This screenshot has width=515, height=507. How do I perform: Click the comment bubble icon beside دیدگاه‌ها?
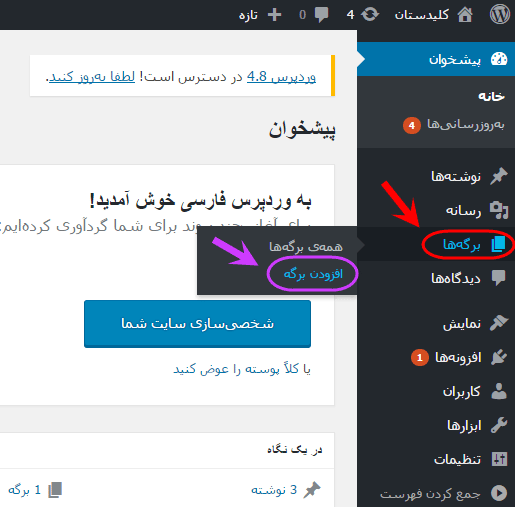pyautogui.click(x=499, y=278)
